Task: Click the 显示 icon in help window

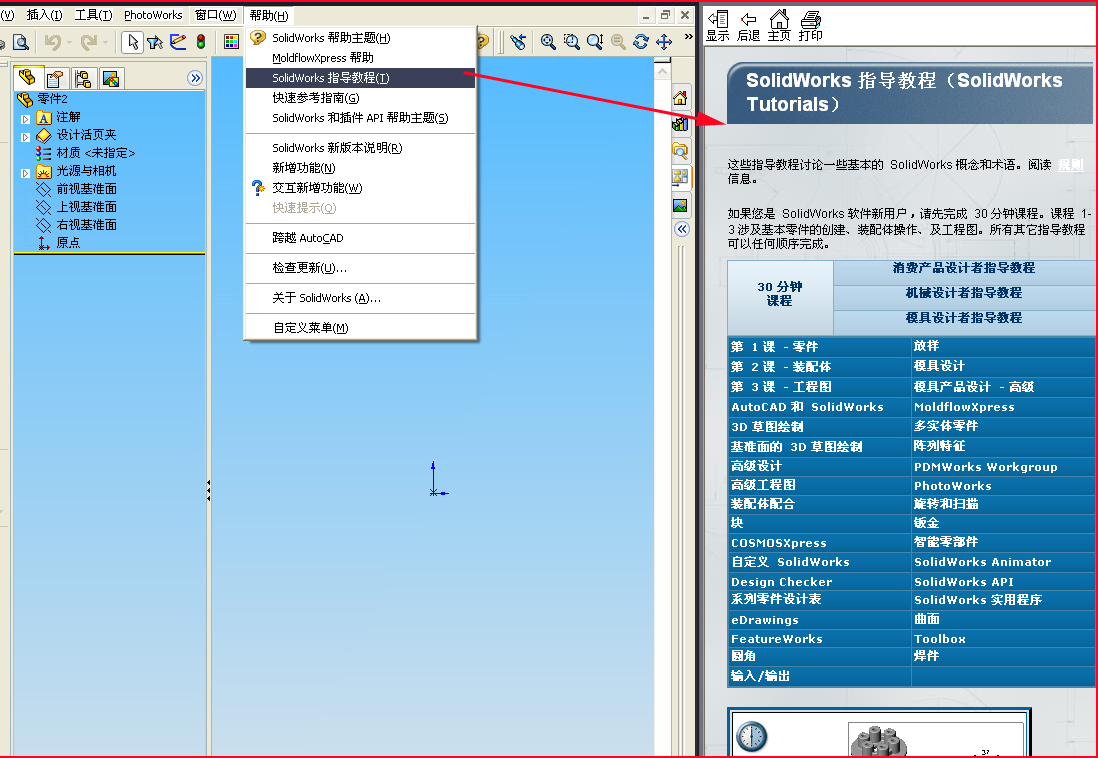Action: pyautogui.click(x=718, y=26)
